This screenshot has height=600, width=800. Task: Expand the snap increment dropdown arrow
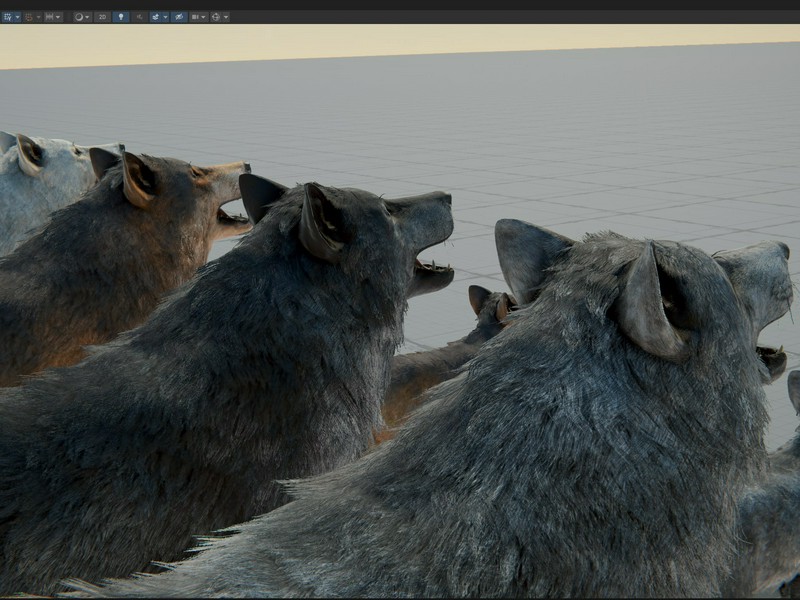pyautogui.click(x=58, y=17)
